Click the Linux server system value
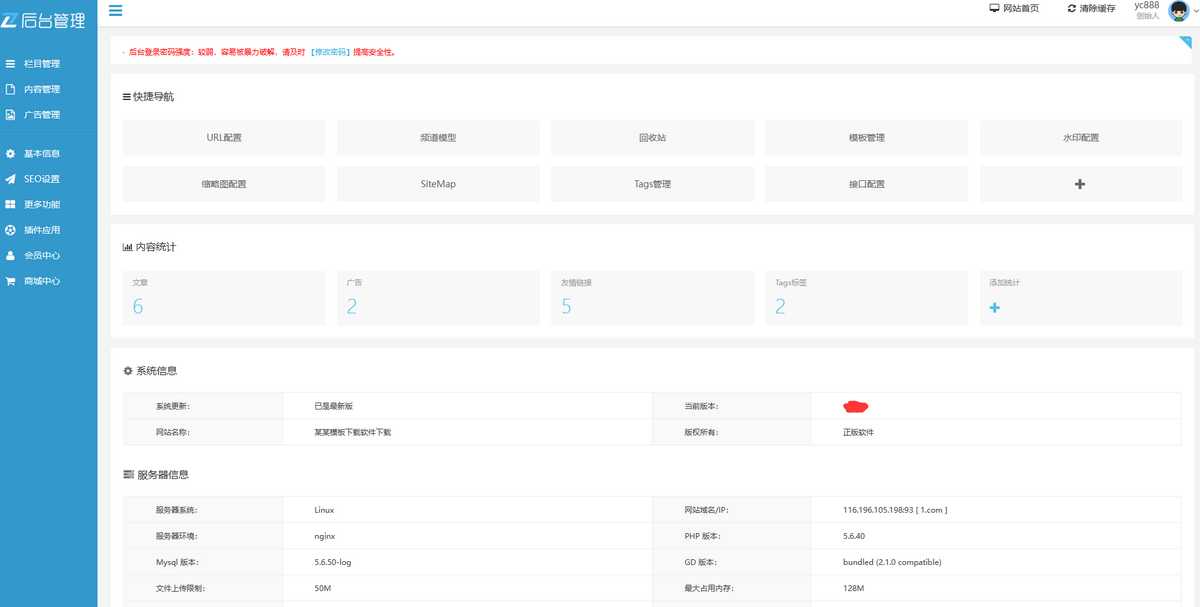The width and height of the screenshot is (1200, 607). click(324, 510)
